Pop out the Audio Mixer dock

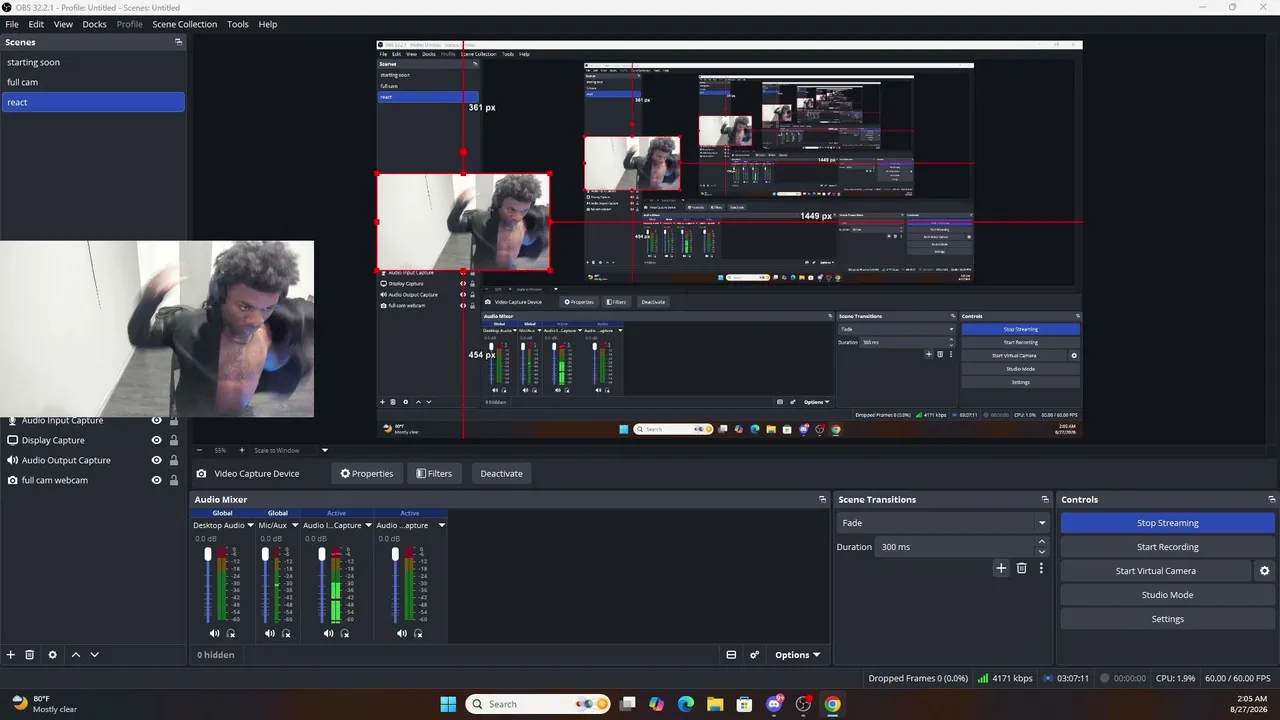822,499
